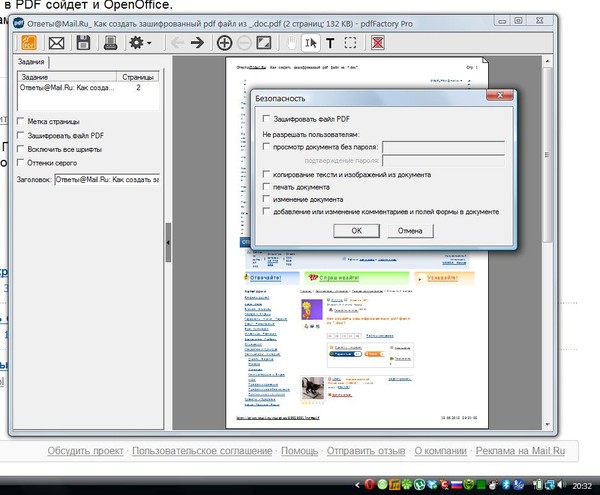Click the uTorrent tray icon
This screenshot has width=600, height=495.
tap(420, 485)
